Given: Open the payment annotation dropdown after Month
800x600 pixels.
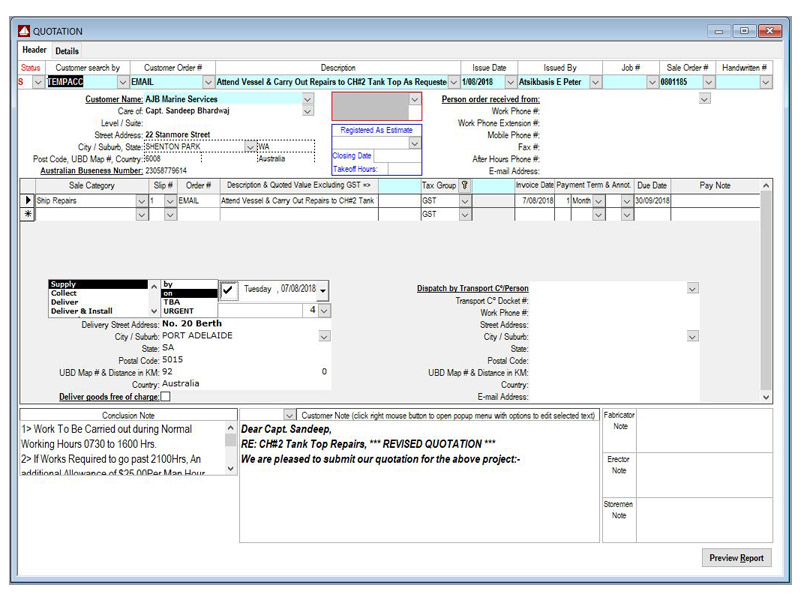Looking at the screenshot, I should pos(627,201).
